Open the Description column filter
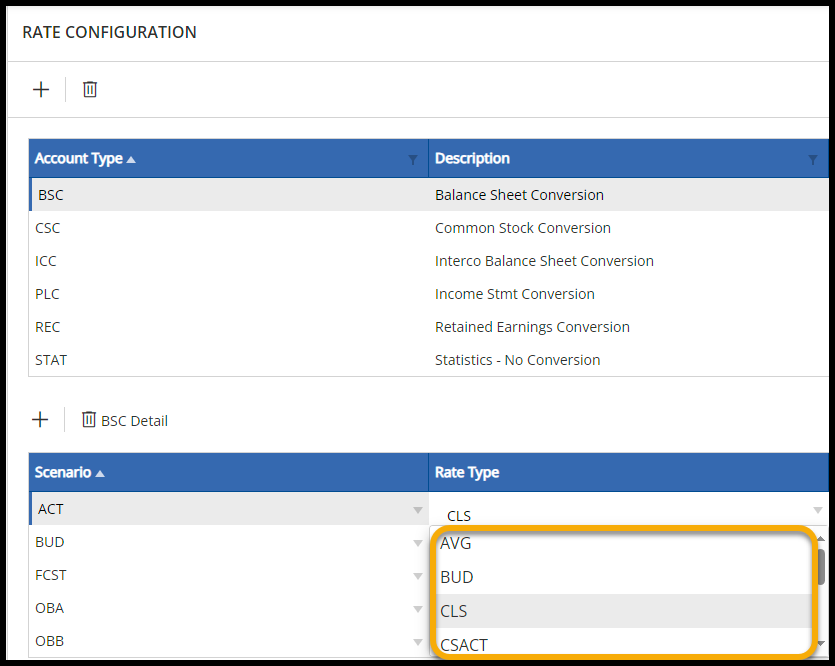The width and height of the screenshot is (835, 666). [x=812, y=160]
